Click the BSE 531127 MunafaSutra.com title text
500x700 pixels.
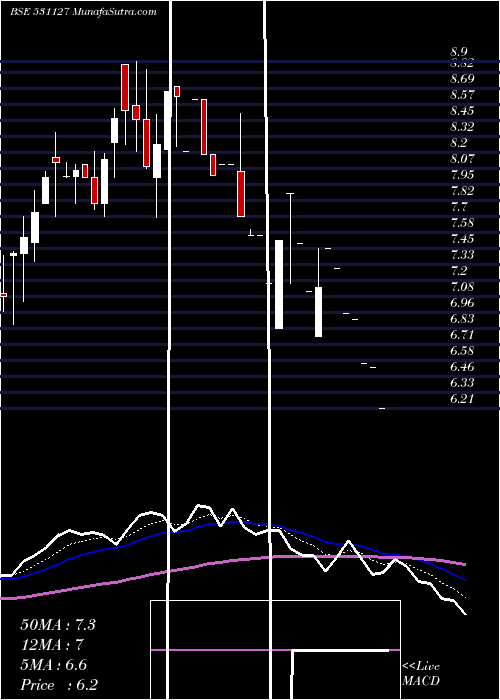coord(83,12)
